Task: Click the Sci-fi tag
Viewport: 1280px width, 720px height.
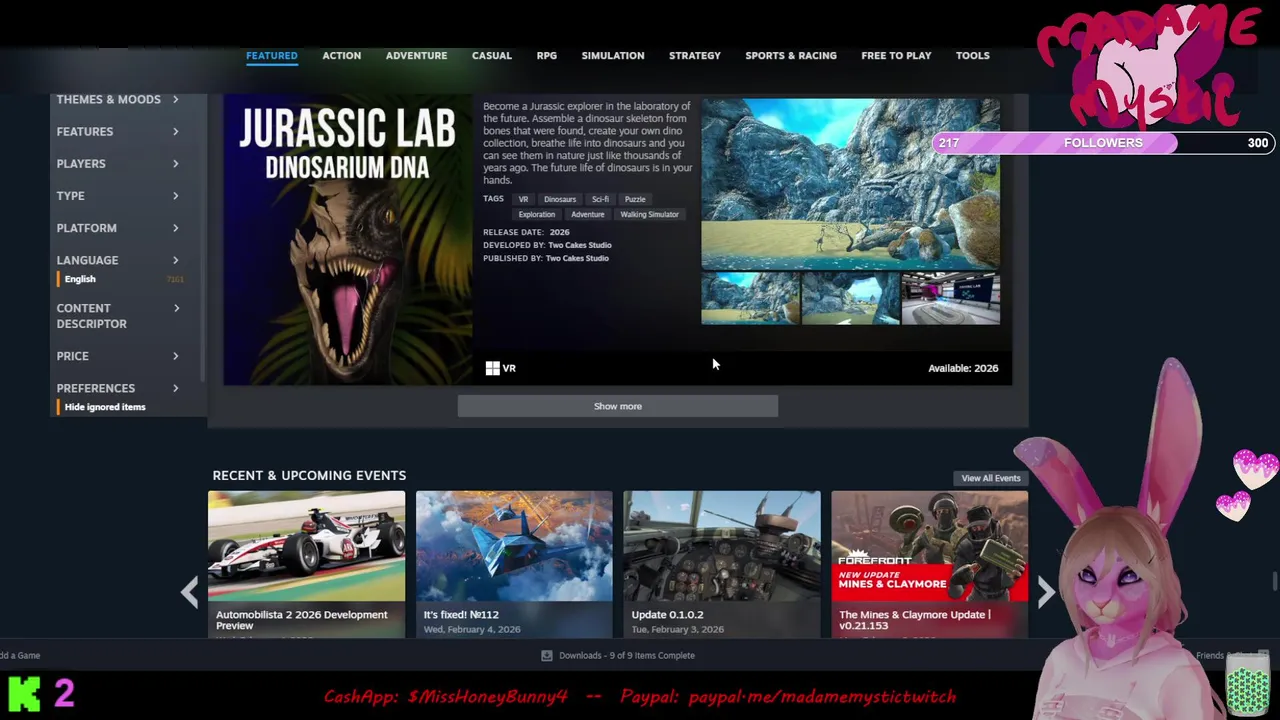Action: tap(600, 199)
